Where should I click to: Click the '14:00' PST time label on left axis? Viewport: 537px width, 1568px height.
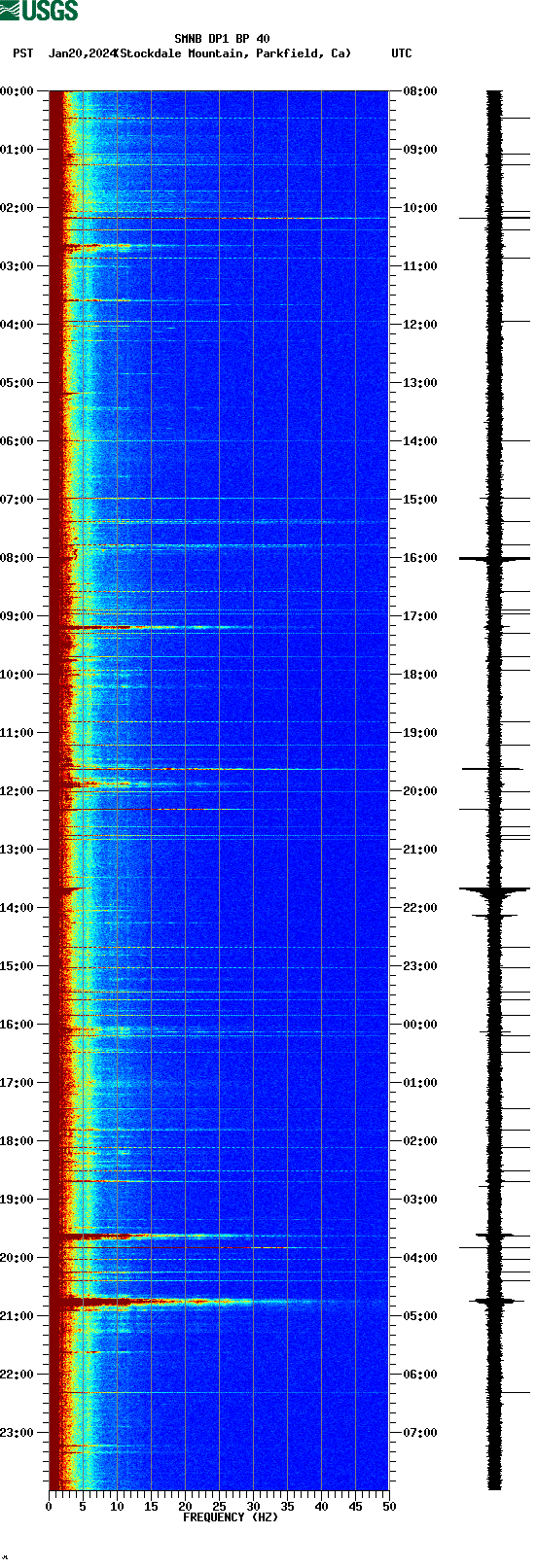[x=18, y=908]
